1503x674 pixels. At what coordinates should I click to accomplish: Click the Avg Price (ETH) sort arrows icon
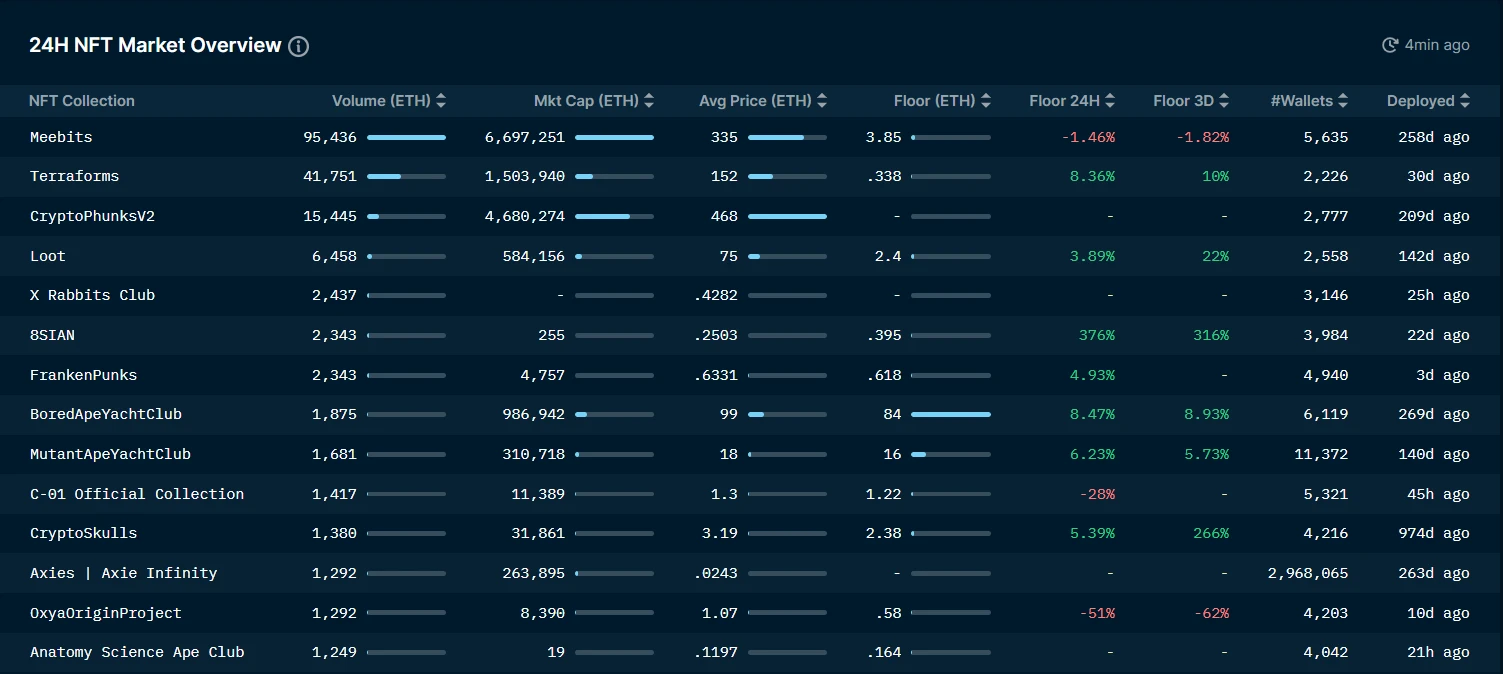[822, 101]
